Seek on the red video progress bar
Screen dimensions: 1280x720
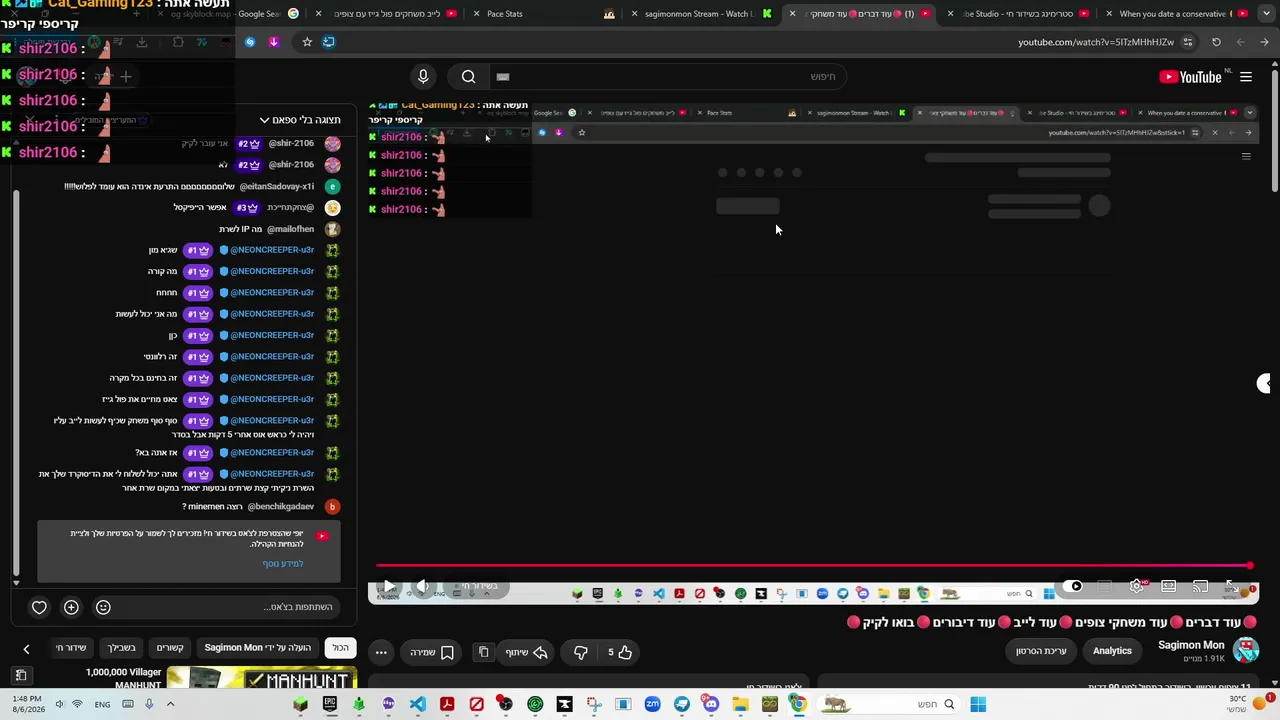pyautogui.click(x=814, y=566)
